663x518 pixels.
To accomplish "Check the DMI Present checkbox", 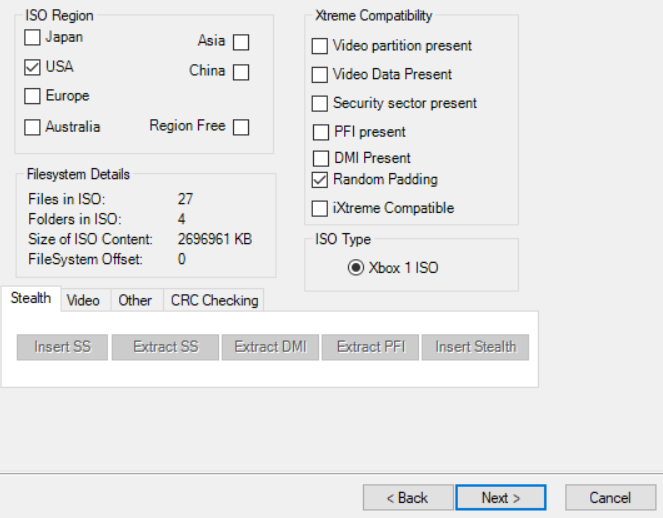I will [x=321, y=159].
